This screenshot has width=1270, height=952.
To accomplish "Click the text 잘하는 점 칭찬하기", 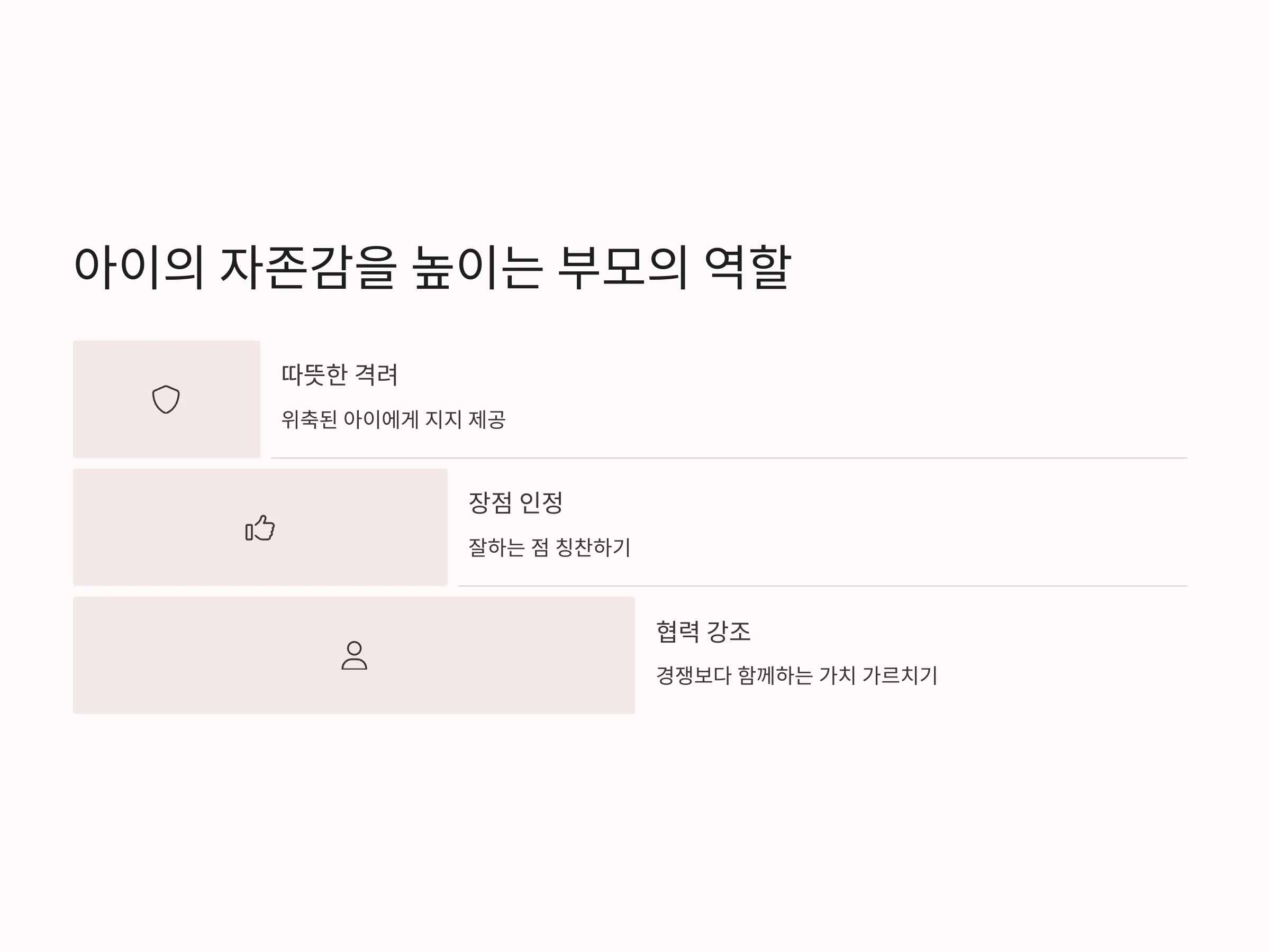I will tap(549, 547).
